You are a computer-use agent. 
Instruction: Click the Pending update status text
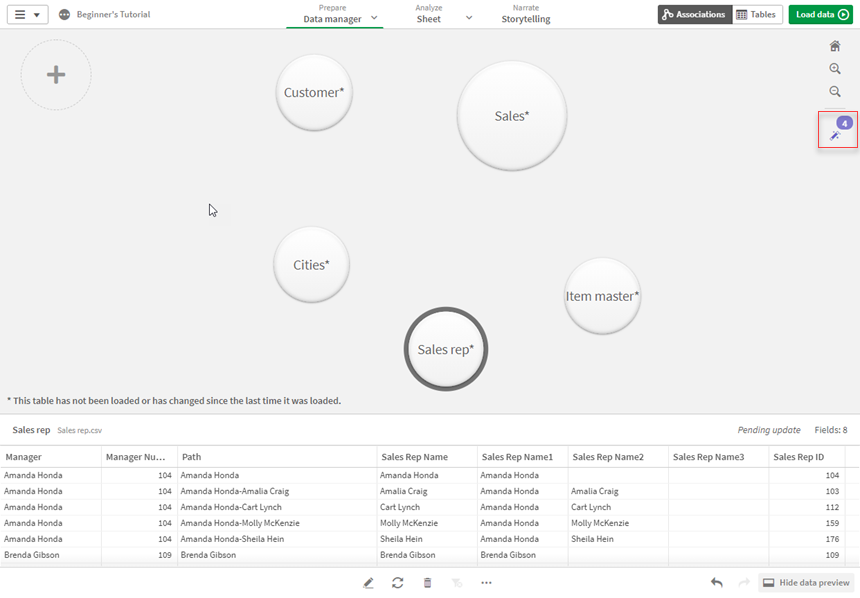(x=768, y=430)
